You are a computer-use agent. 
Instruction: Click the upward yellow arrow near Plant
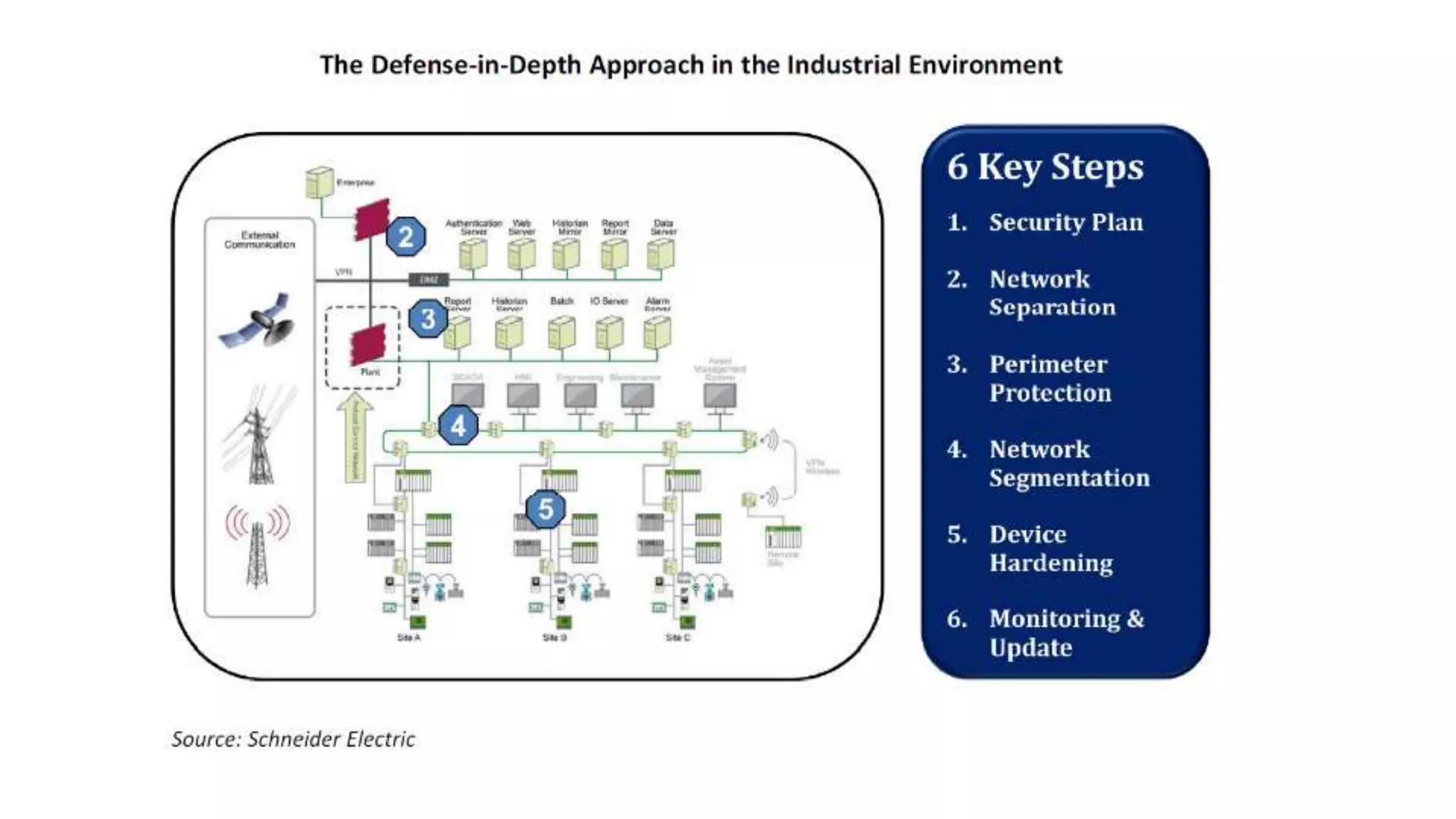coord(355,439)
